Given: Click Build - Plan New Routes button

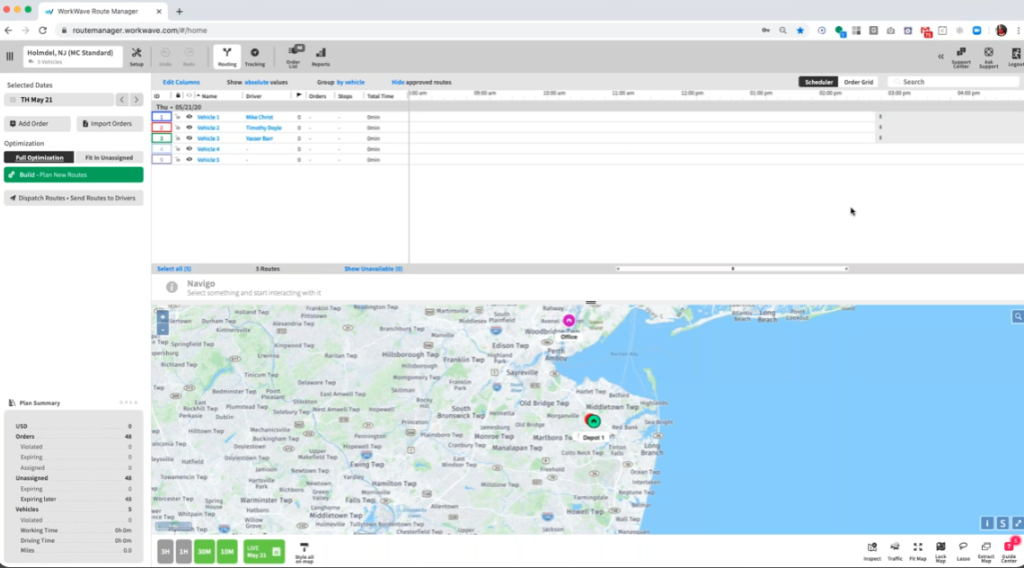Looking at the screenshot, I should click(74, 175).
